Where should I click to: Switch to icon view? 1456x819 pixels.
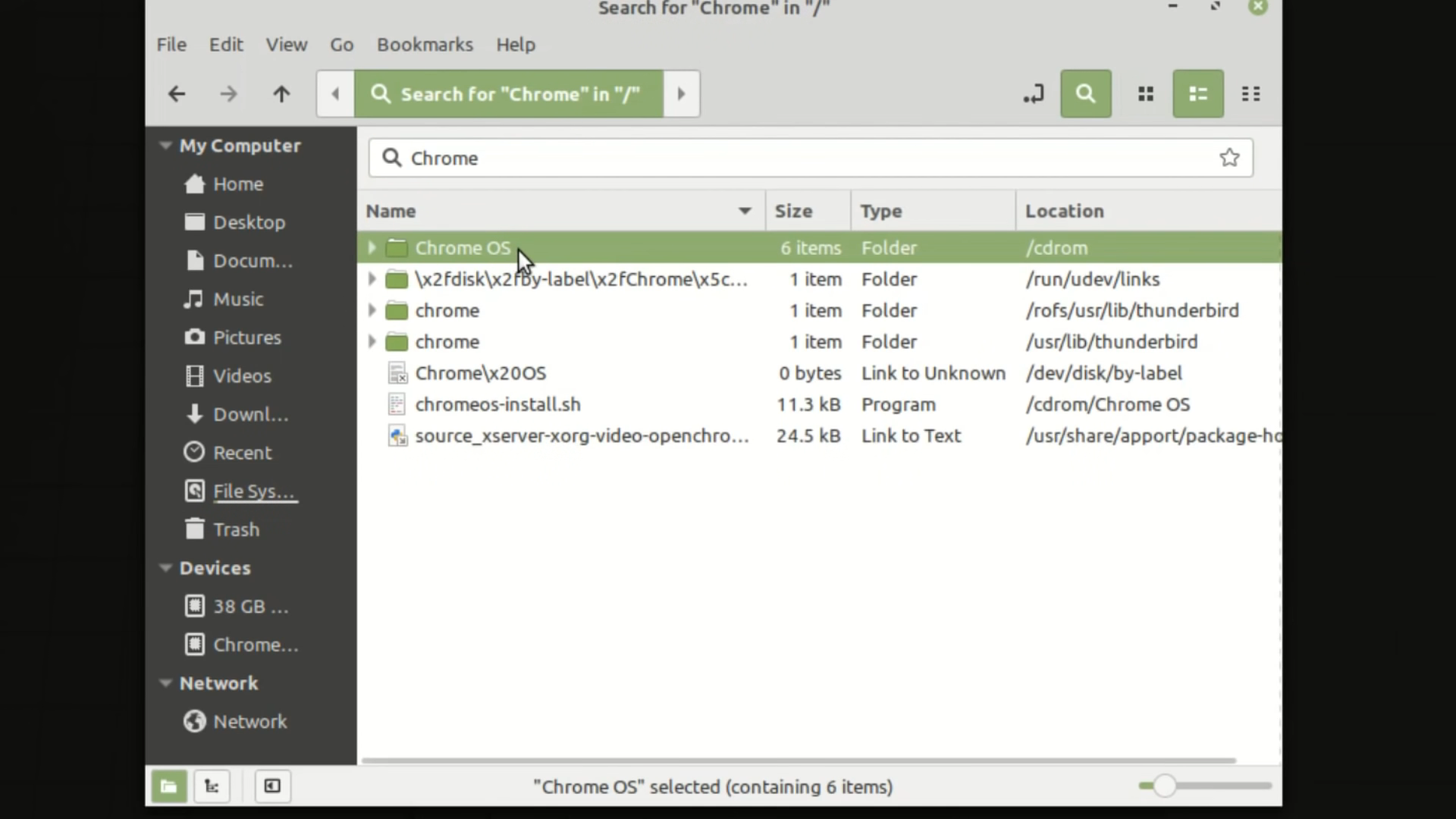click(1146, 94)
